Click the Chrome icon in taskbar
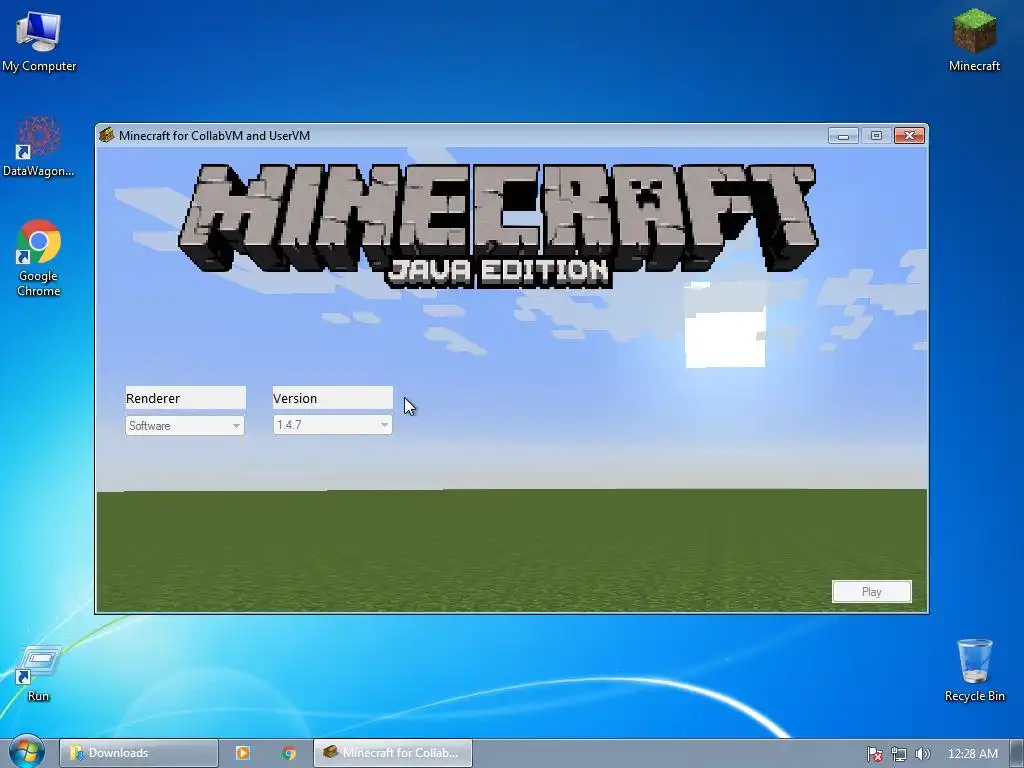 (x=289, y=753)
